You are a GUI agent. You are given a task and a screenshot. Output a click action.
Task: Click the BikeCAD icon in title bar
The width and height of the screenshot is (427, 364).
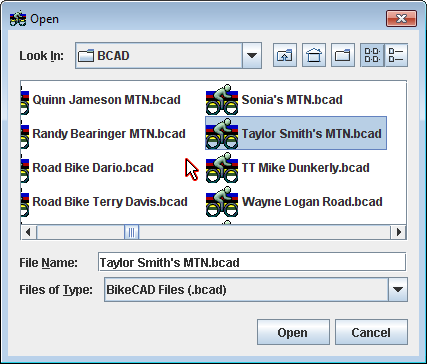[x=18, y=19]
